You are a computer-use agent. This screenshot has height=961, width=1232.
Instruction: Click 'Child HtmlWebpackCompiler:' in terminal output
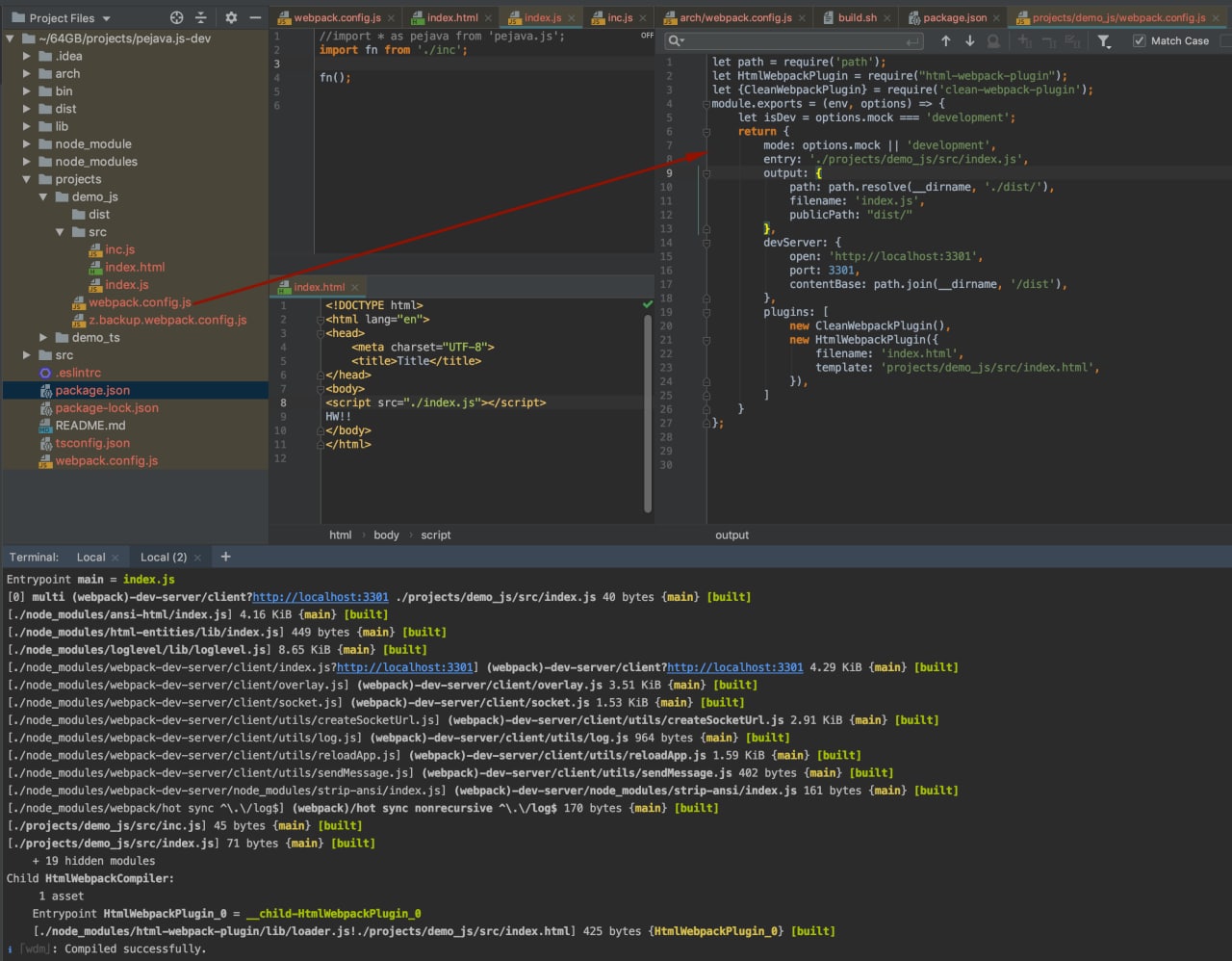[x=90, y=878]
